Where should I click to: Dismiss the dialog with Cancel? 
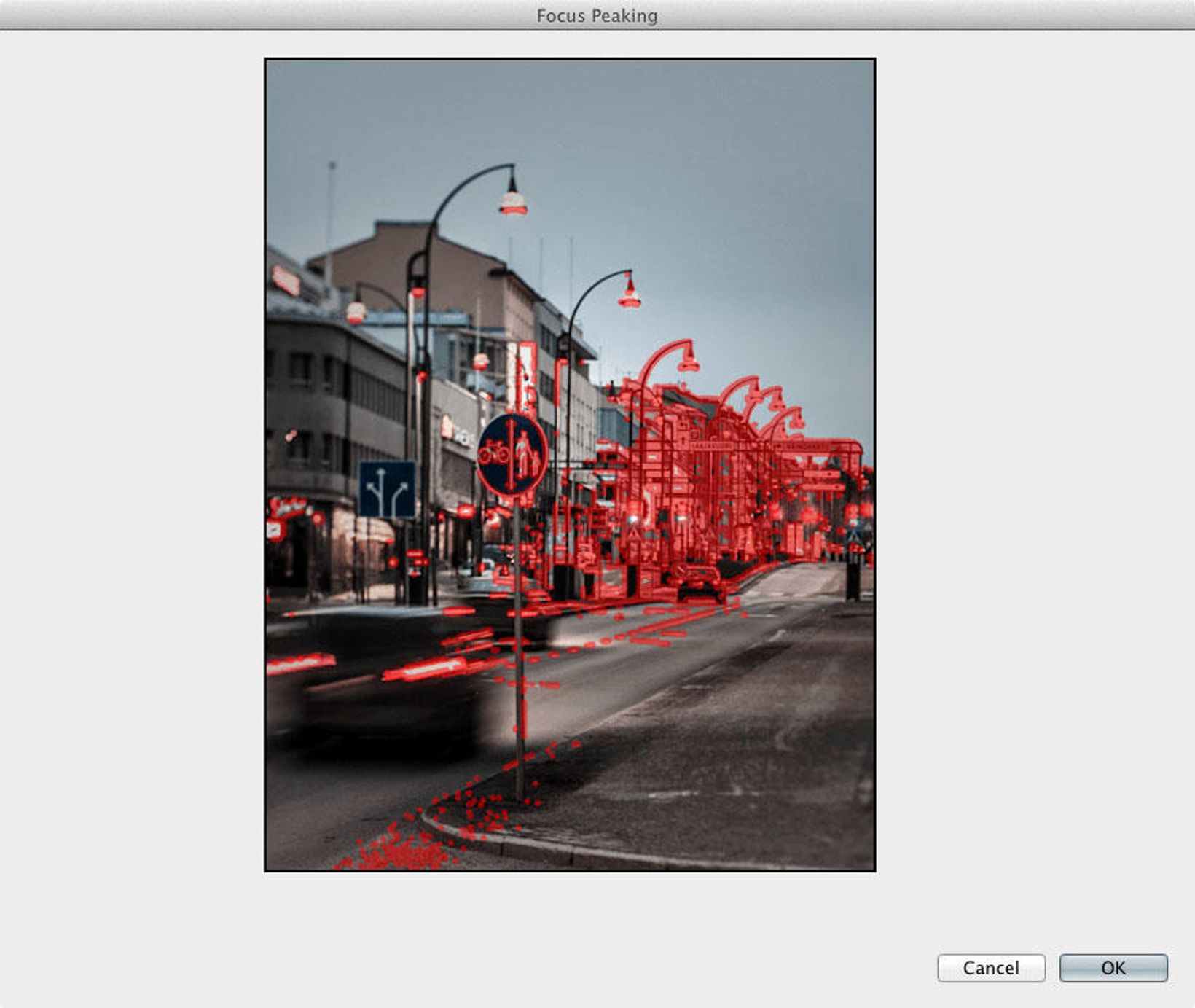coord(992,968)
